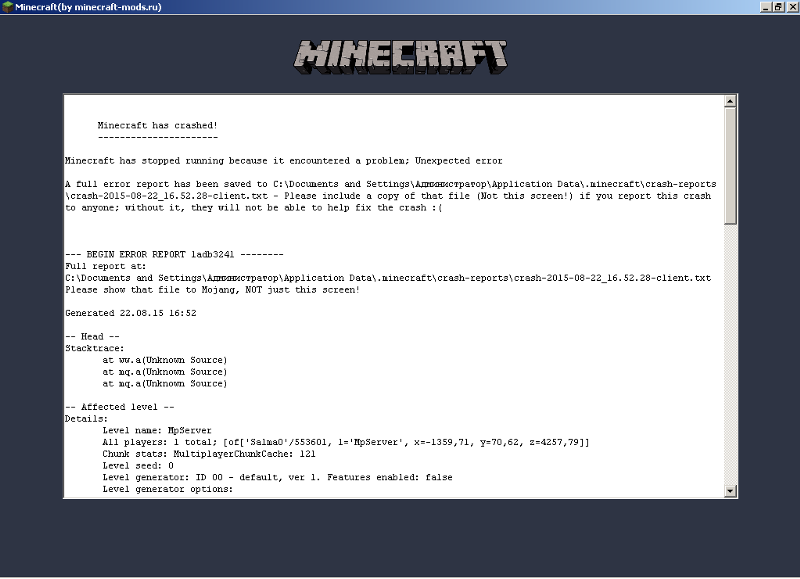Click the Minecraft logo above the report
Screen dimensions: 800x579
point(401,57)
